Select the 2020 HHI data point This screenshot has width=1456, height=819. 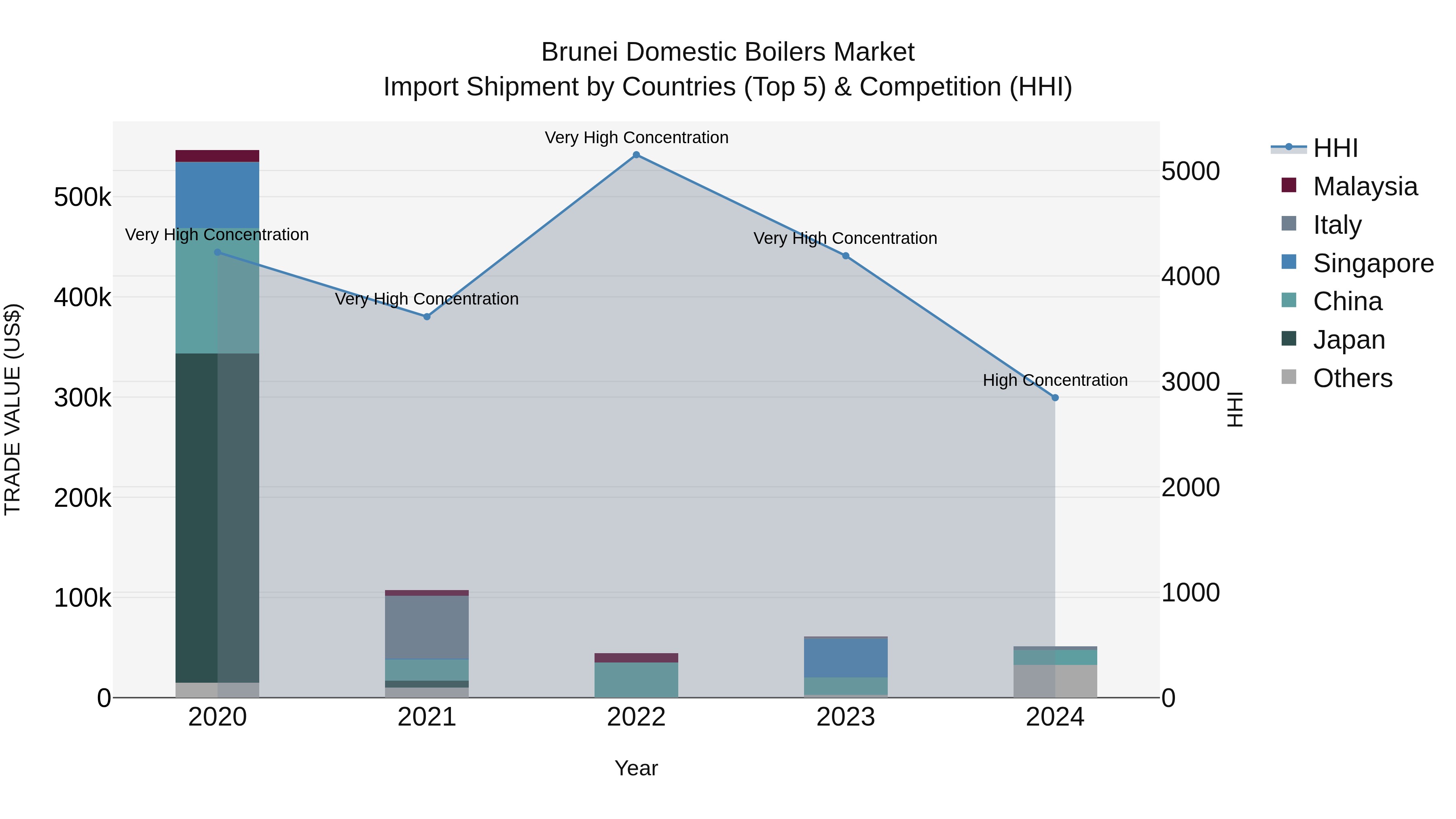(218, 253)
